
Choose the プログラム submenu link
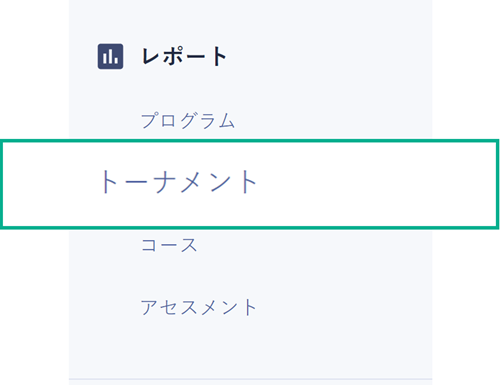click(188, 120)
